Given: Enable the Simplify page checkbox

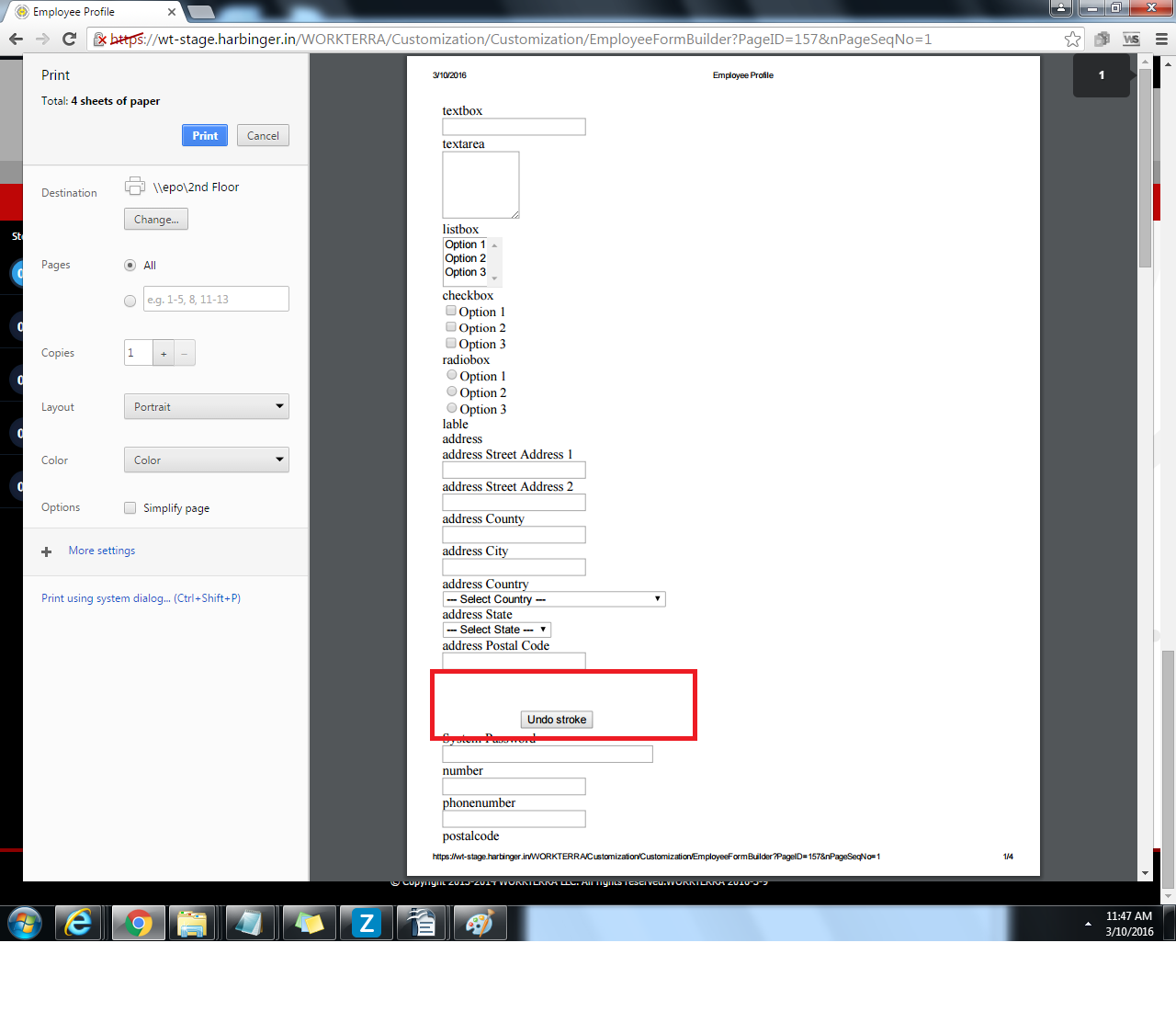Looking at the screenshot, I should click(x=130, y=508).
